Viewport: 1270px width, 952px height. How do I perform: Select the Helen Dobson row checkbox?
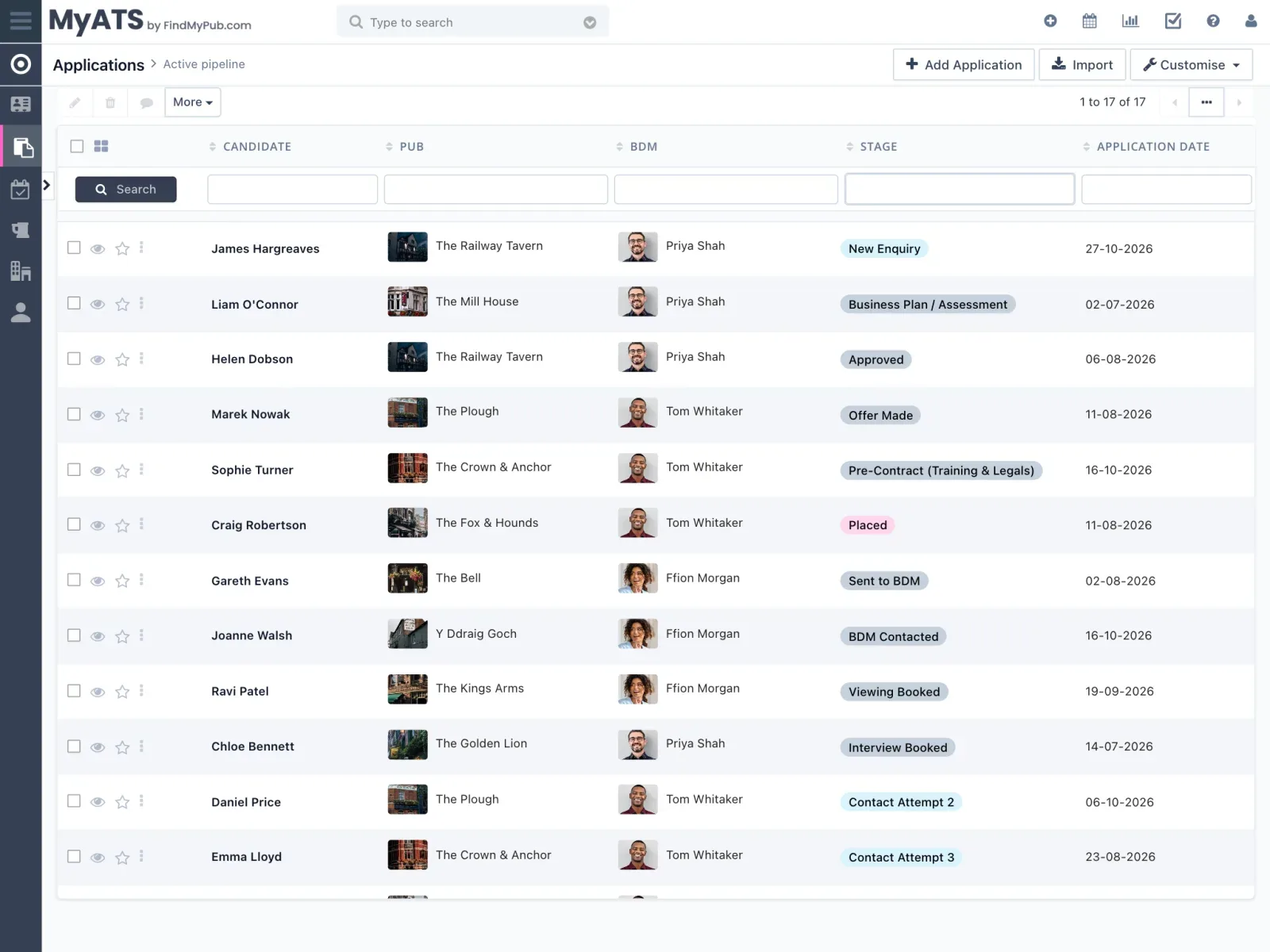pyautogui.click(x=74, y=359)
